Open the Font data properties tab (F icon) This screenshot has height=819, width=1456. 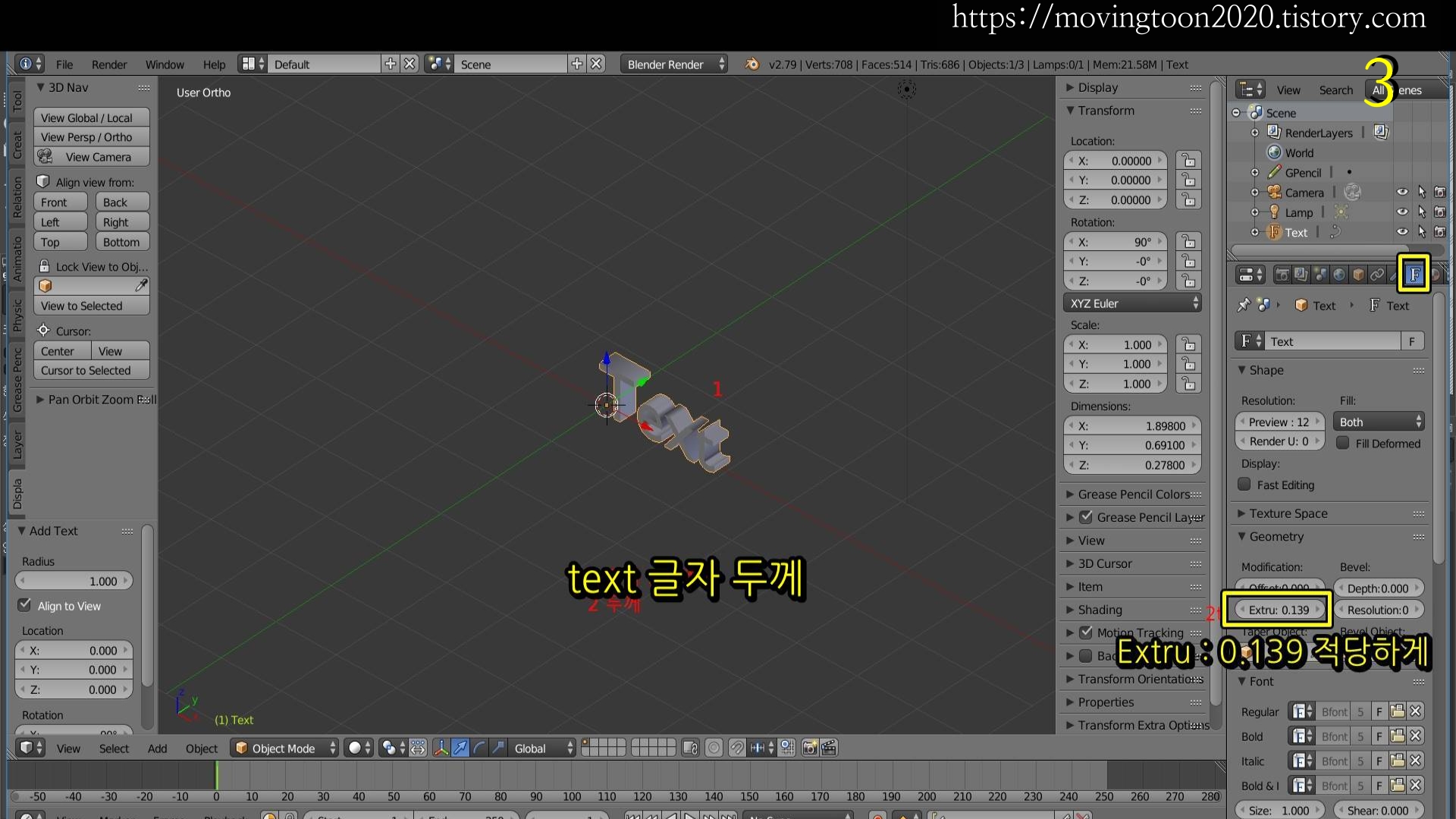point(1414,275)
